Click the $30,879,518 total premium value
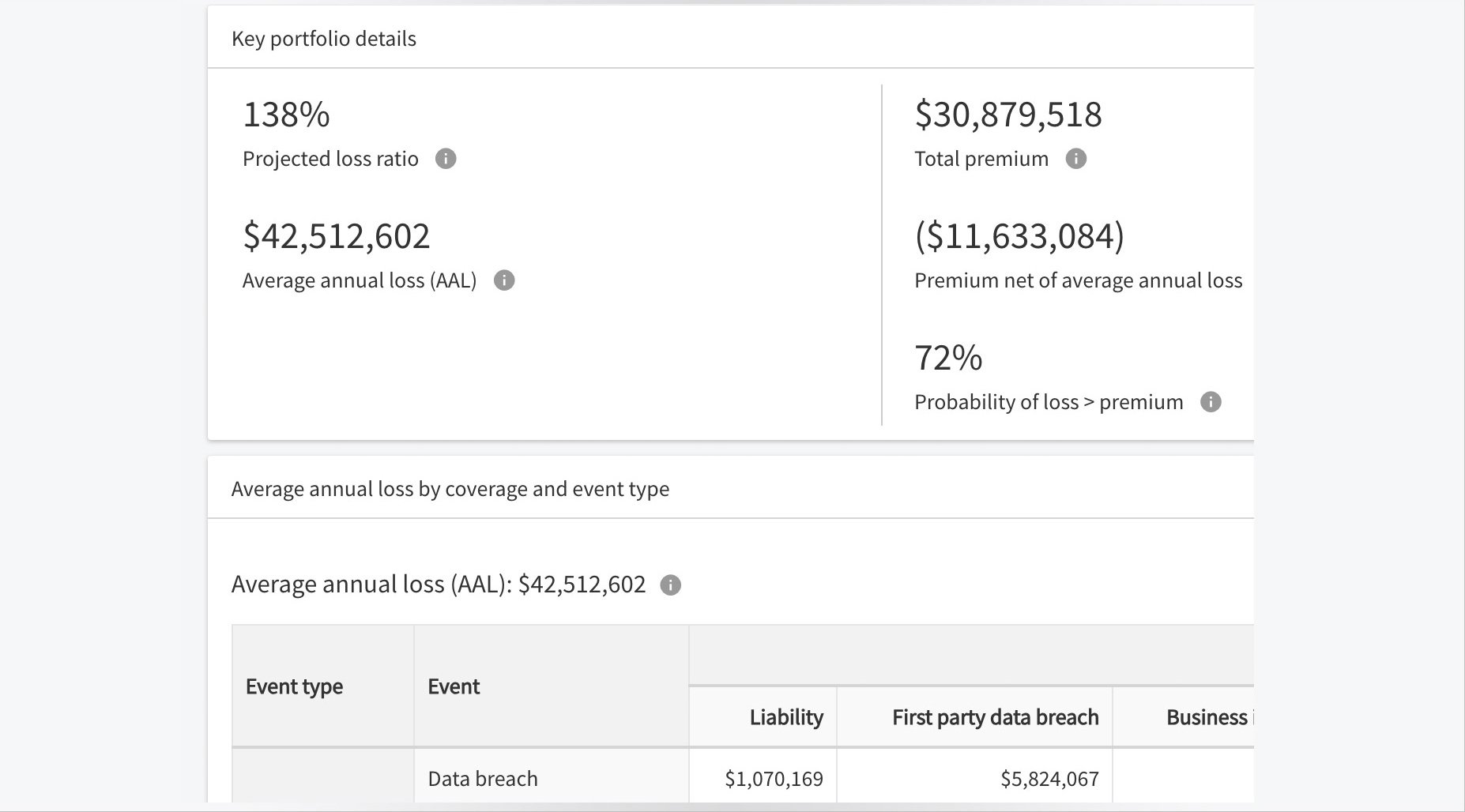1465x812 pixels. tap(1007, 115)
